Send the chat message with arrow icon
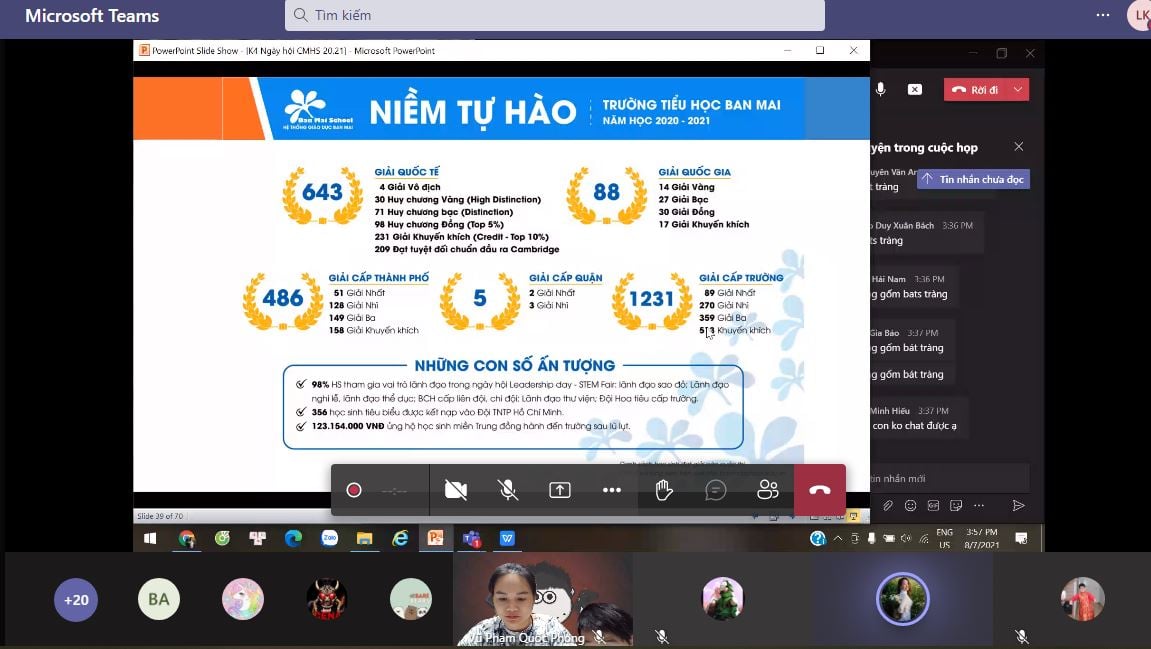The width and height of the screenshot is (1151, 649). [1018, 506]
